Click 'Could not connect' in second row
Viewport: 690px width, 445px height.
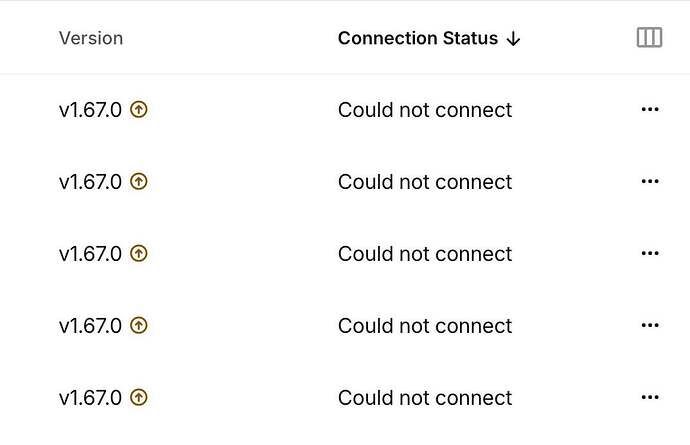click(425, 182)
